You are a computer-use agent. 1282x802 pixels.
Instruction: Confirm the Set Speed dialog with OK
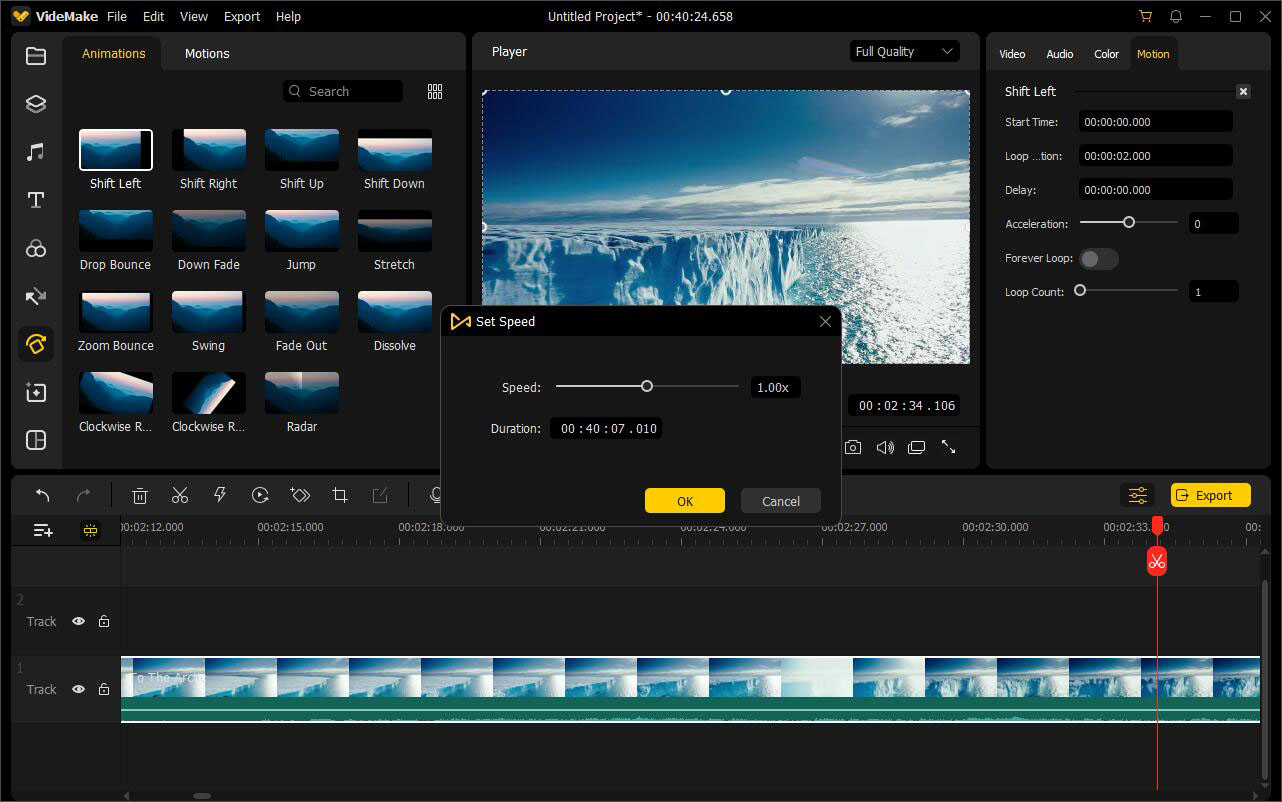(685, 500)
